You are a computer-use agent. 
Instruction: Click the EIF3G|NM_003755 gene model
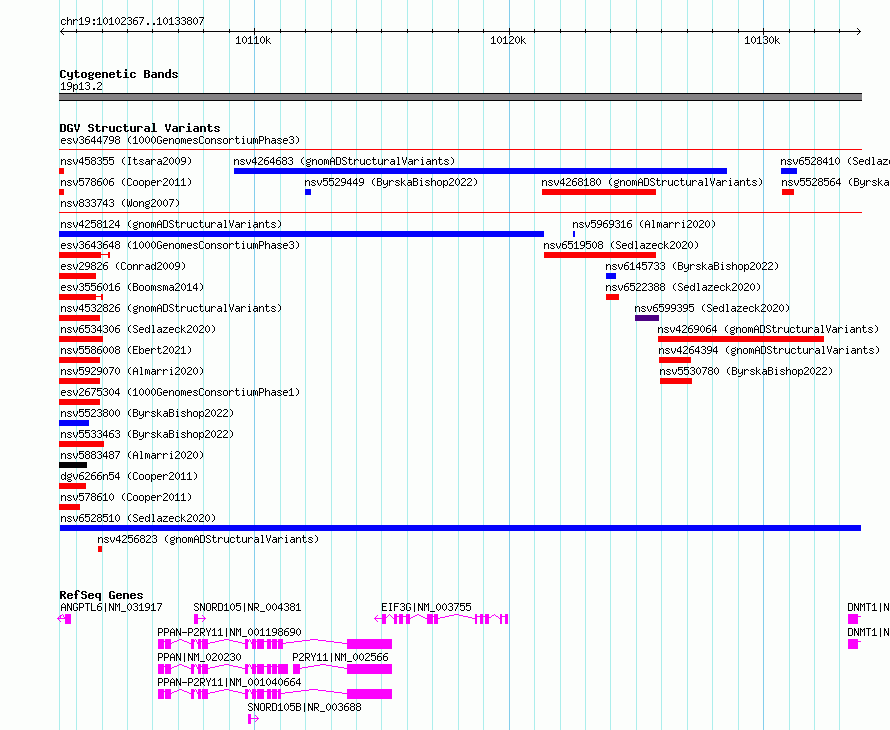pos(441,619)
